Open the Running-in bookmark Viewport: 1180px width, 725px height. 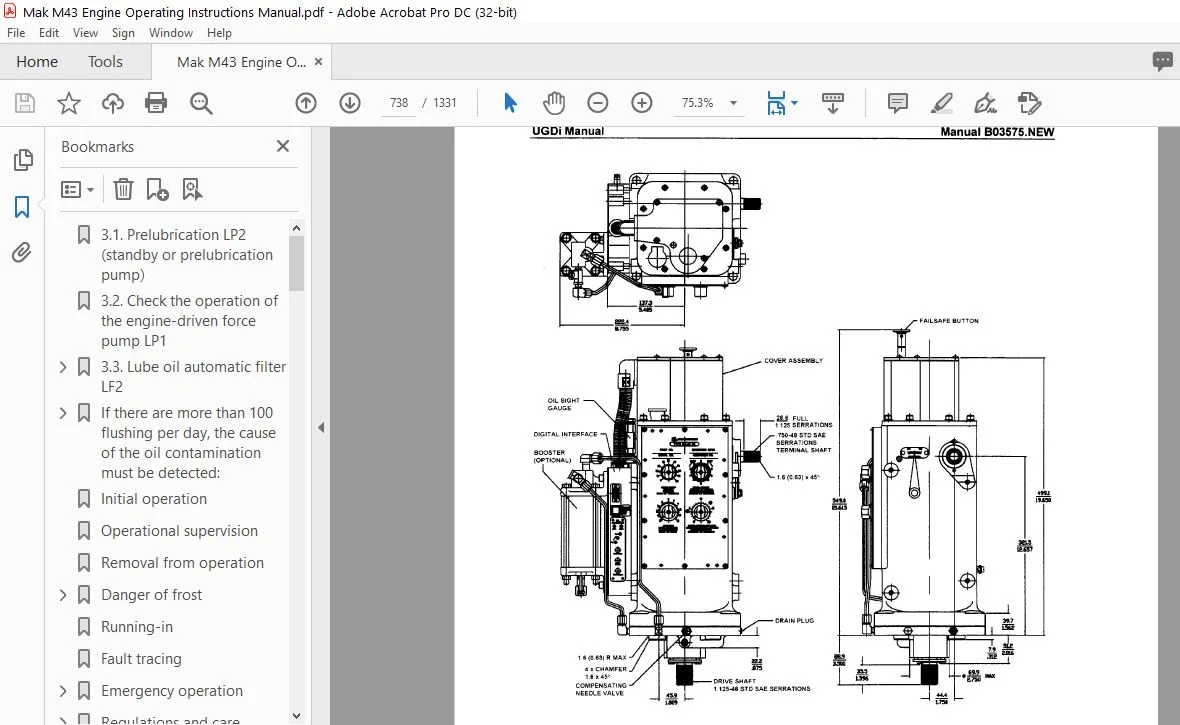click(137, 626)
